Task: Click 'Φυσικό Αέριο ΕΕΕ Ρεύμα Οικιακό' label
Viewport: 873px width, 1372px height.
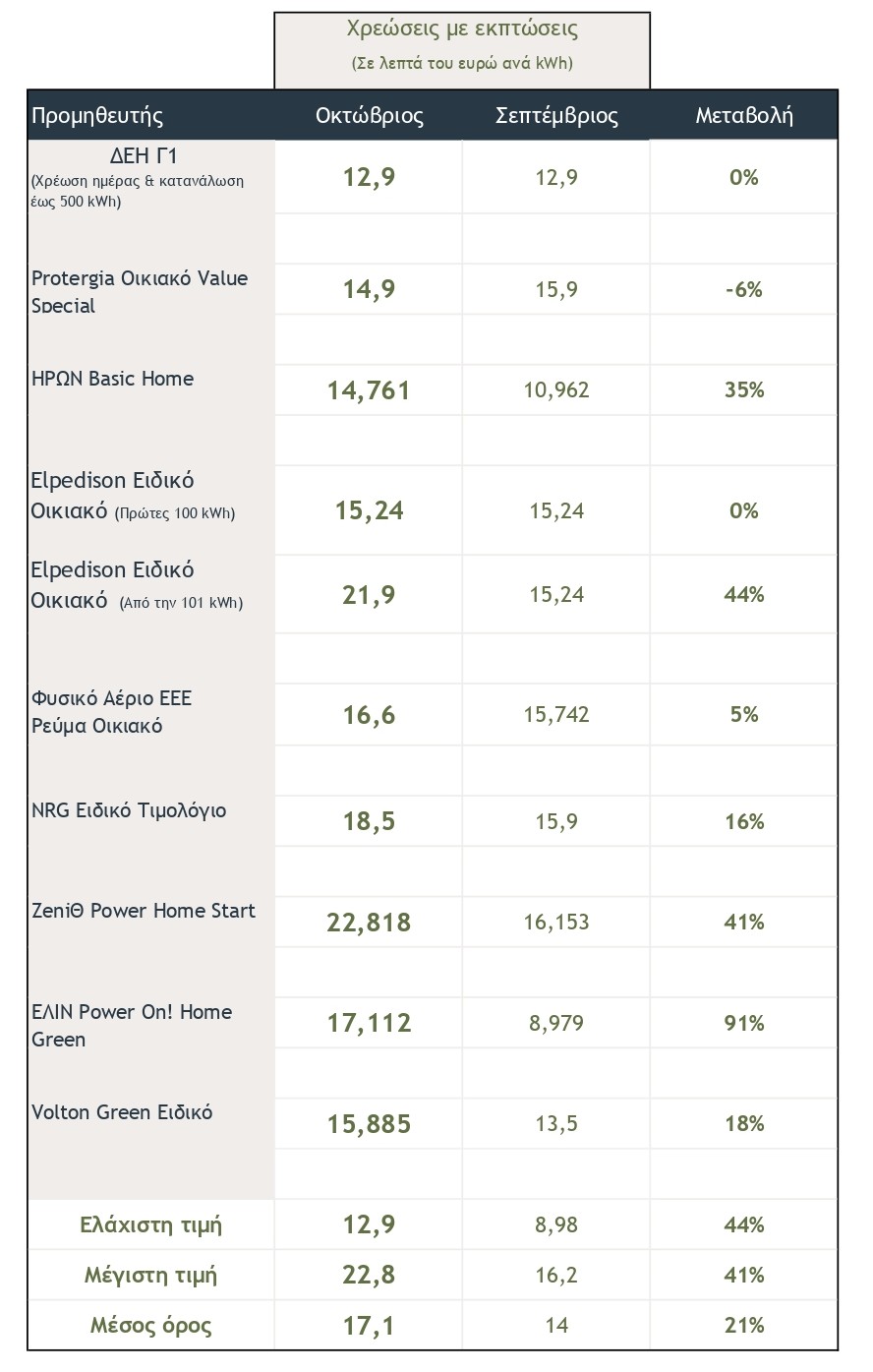Action: click(112, 712)
